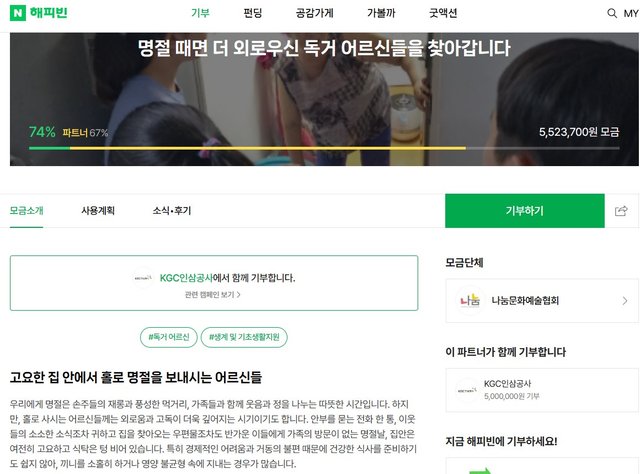Click the 해피빈 logo text
The height and width of the screenshot is (474, 640).
(48, 13)
